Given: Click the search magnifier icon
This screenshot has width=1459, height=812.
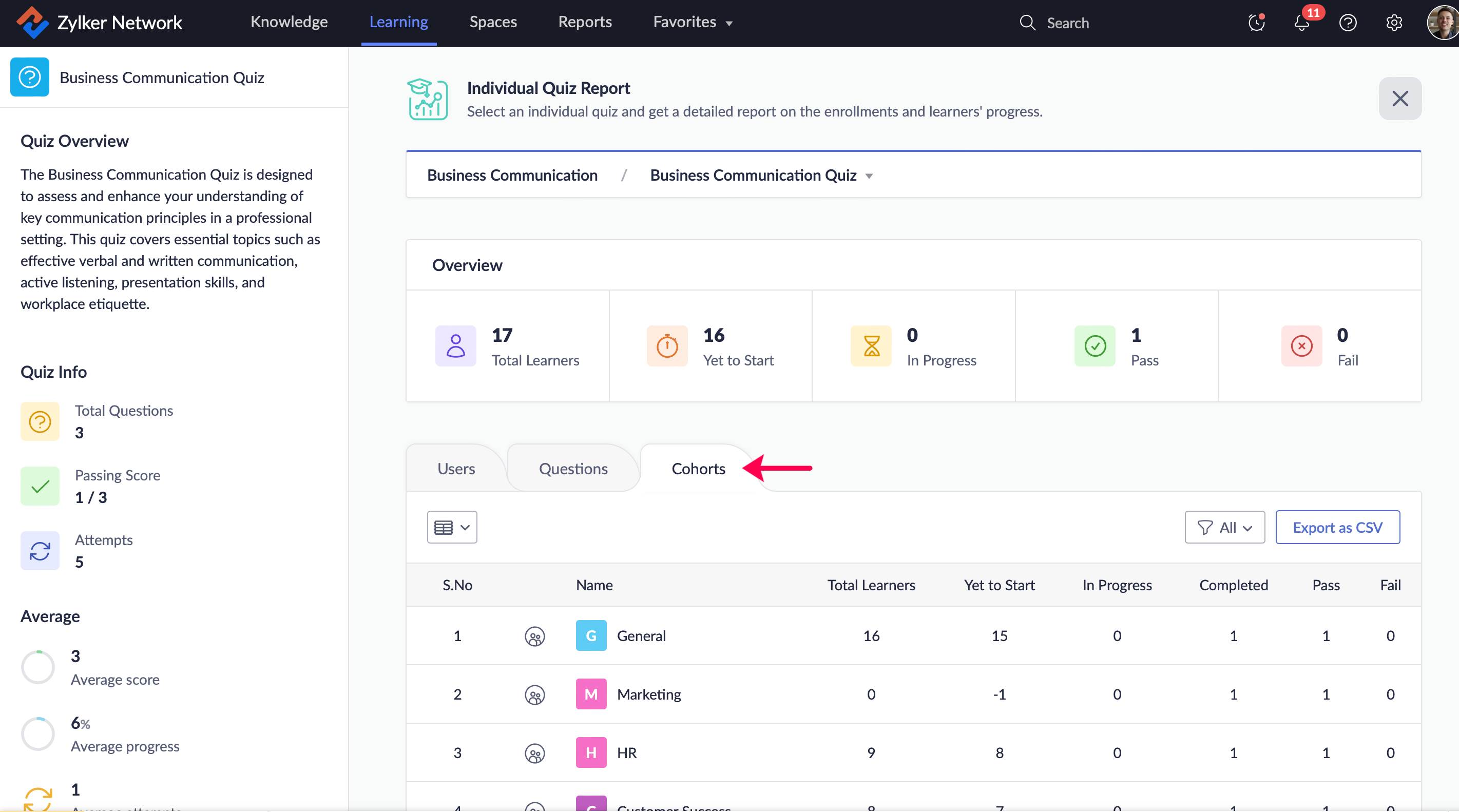Looking at the screenshot, I should tap(1027, 23).
